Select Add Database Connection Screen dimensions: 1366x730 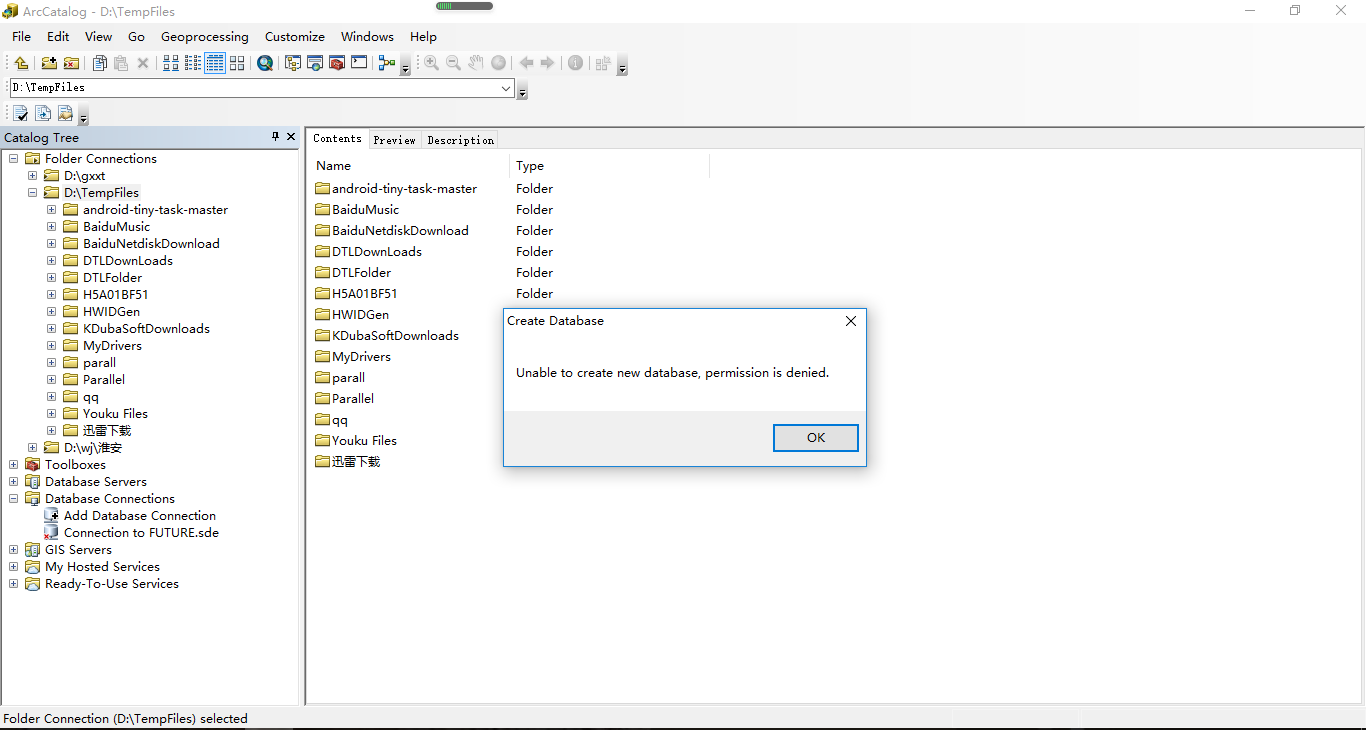coord(139,515)
